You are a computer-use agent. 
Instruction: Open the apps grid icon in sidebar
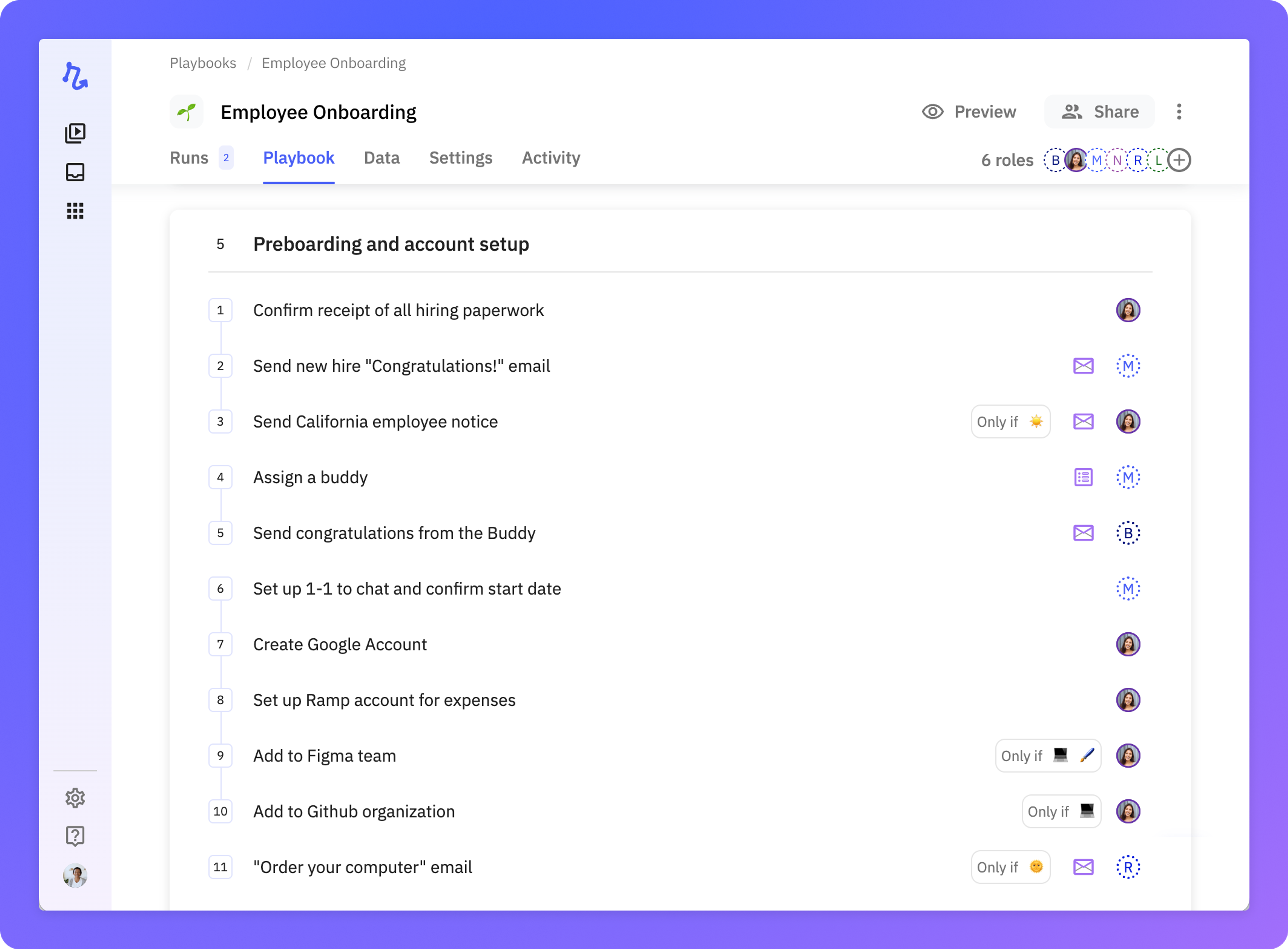(x=75, y=211)
